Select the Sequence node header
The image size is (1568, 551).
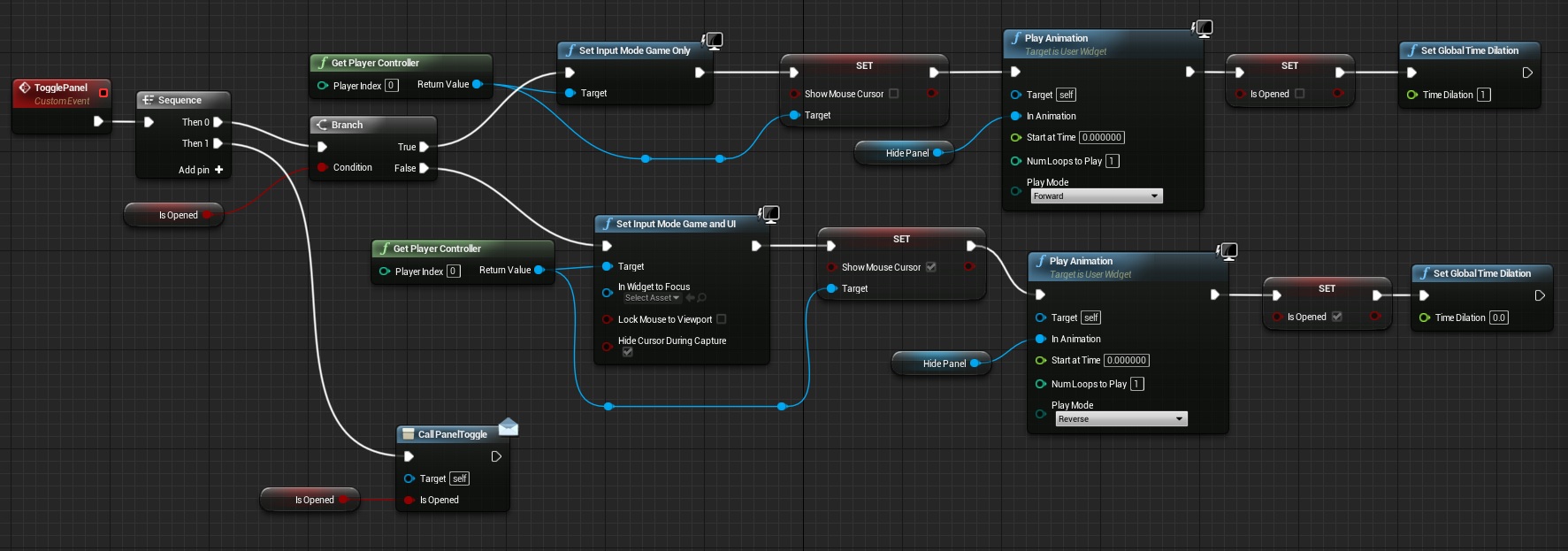(183, 100)
